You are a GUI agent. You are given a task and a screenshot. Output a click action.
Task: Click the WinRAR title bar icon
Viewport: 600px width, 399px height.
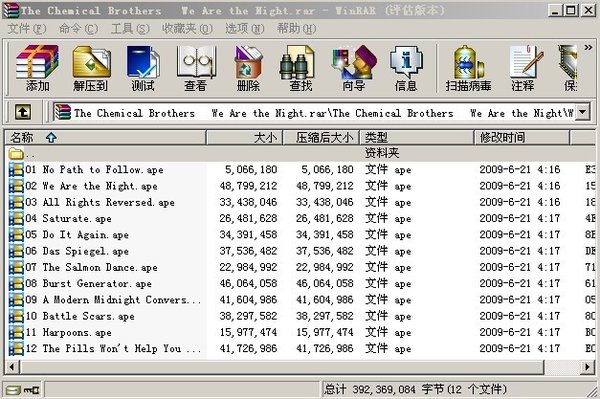pos(11,11)
